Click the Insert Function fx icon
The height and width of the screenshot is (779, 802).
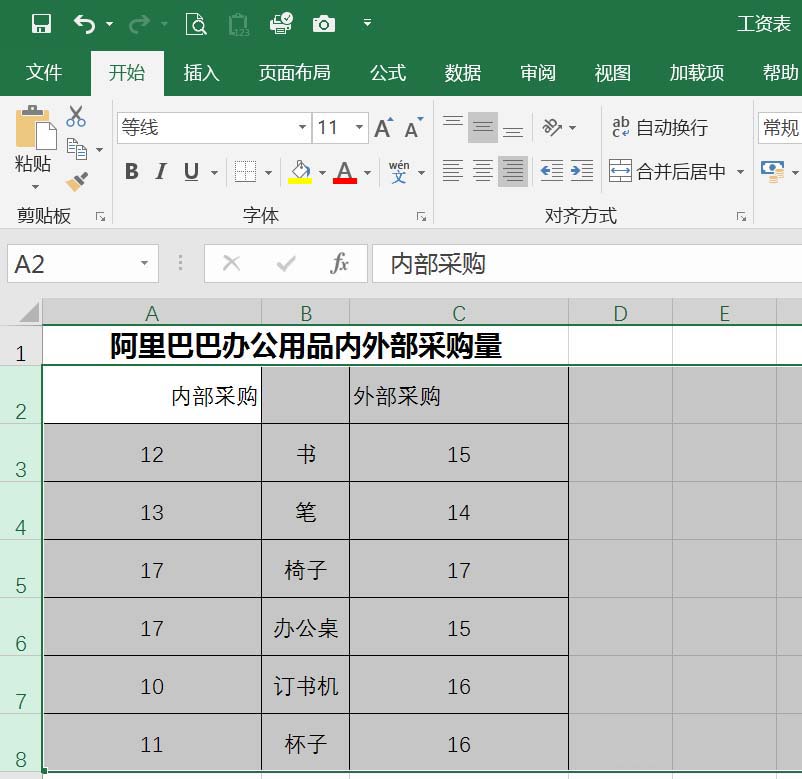point(339,264)
